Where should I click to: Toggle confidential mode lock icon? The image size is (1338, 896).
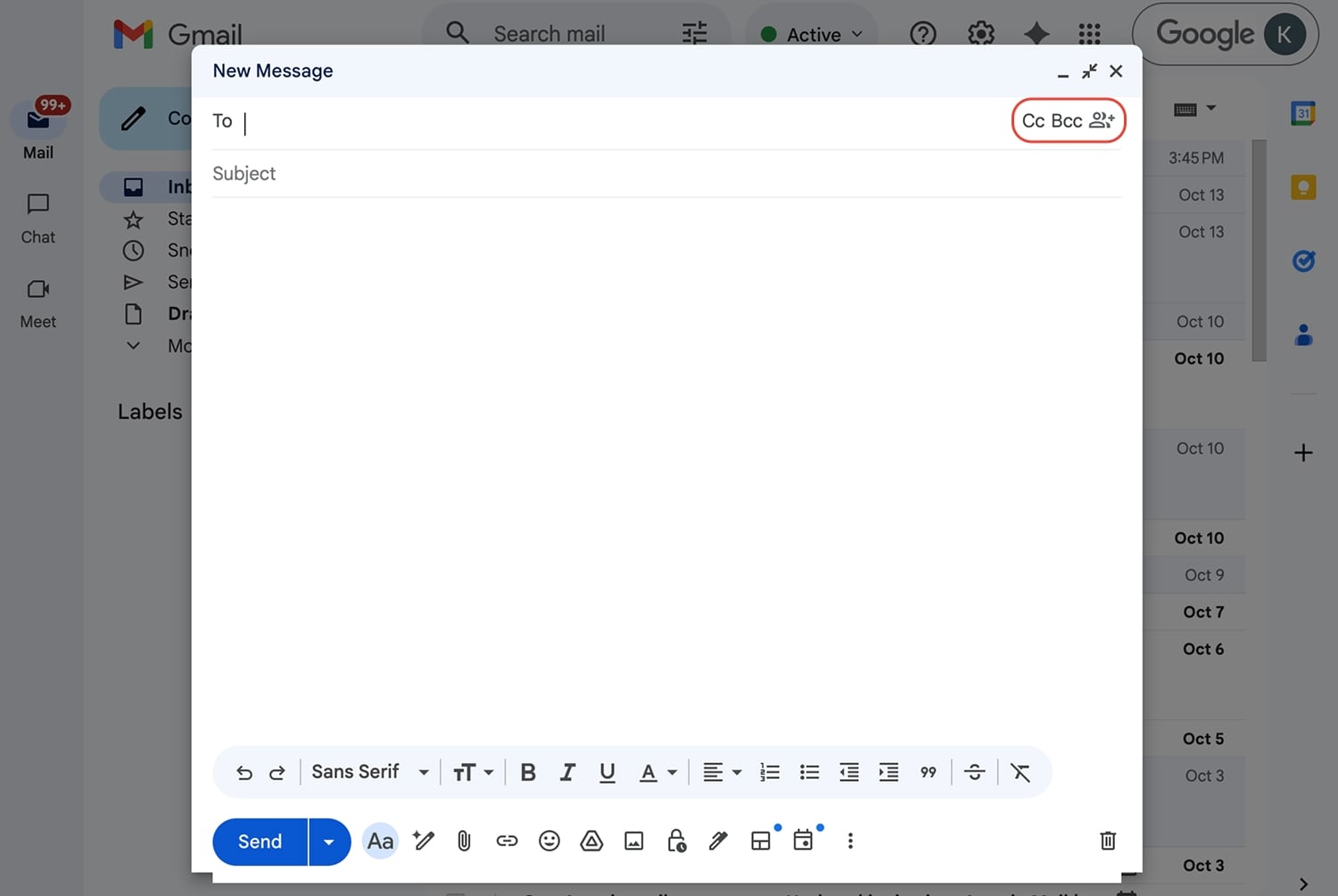(676, 841)
